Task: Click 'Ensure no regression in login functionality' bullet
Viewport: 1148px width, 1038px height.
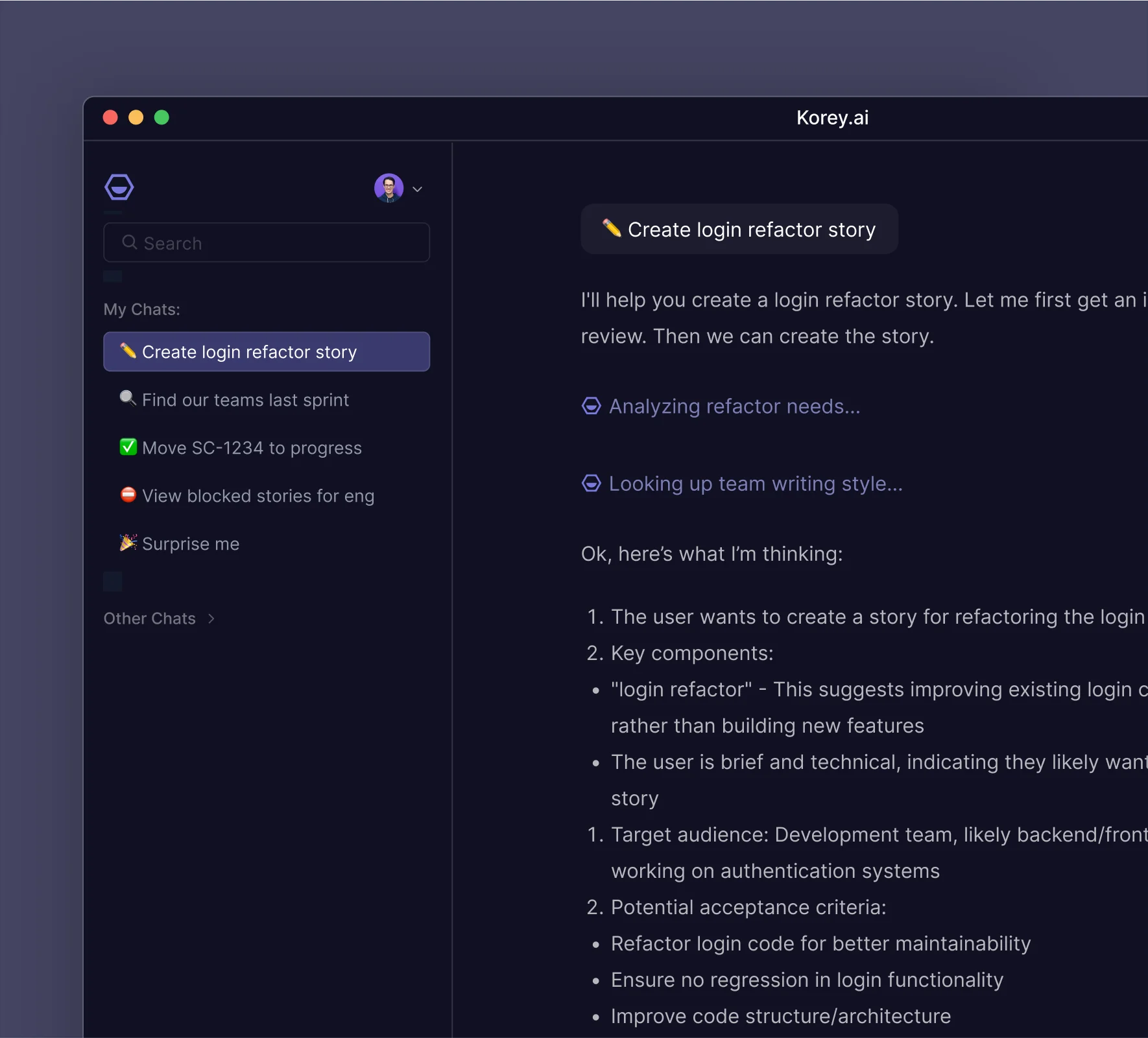Action: click(x=807, y=980)
